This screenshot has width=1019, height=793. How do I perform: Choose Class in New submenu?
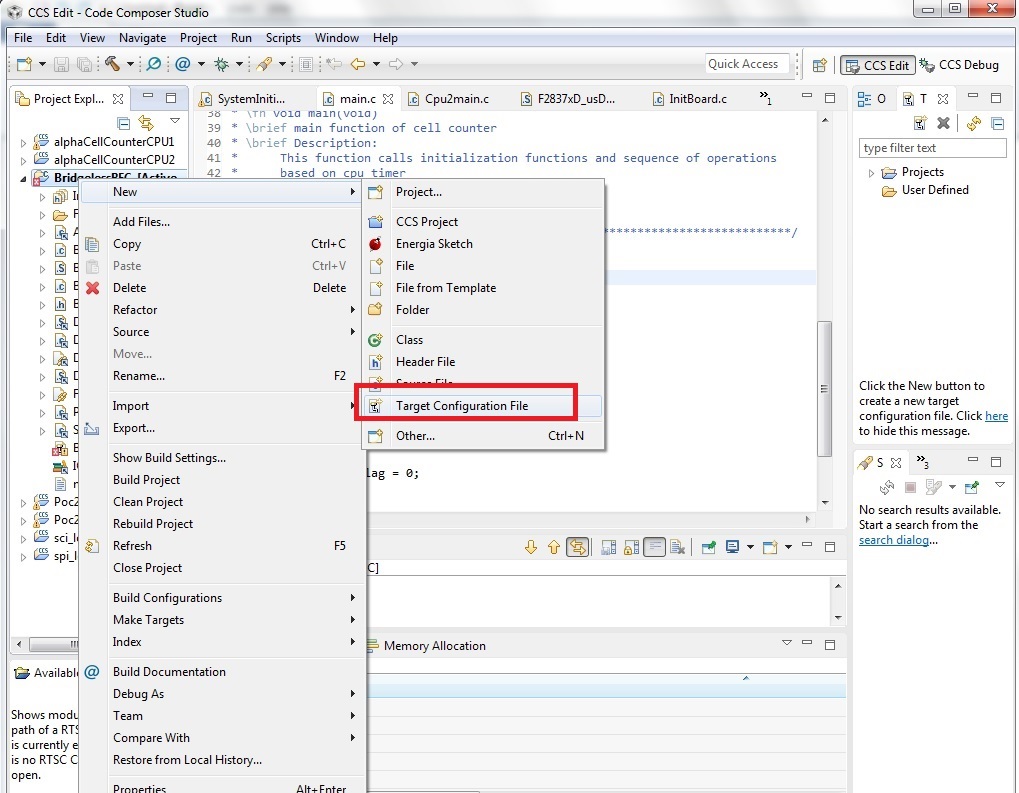point(483,339)
